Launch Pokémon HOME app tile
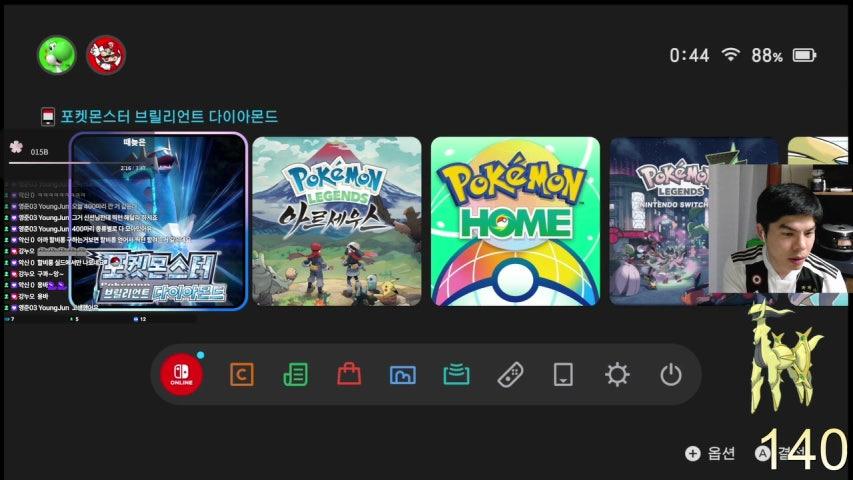Screen dimensions: 853x480 pos(515,221)
